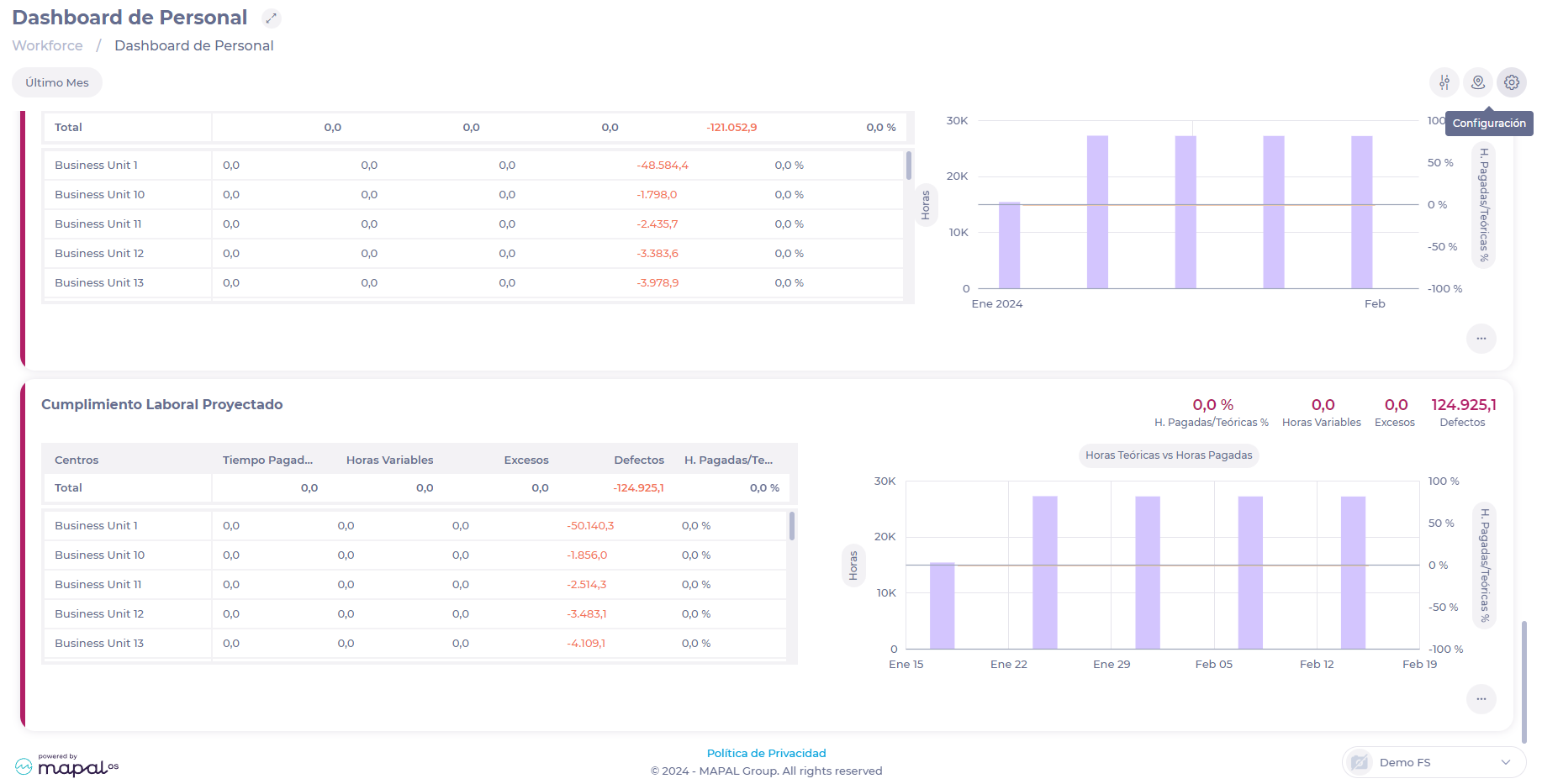Click the Feb 05 bar in the lower chart
This screenshot has width=1542, height=784.
click(x=1249, y=571)
